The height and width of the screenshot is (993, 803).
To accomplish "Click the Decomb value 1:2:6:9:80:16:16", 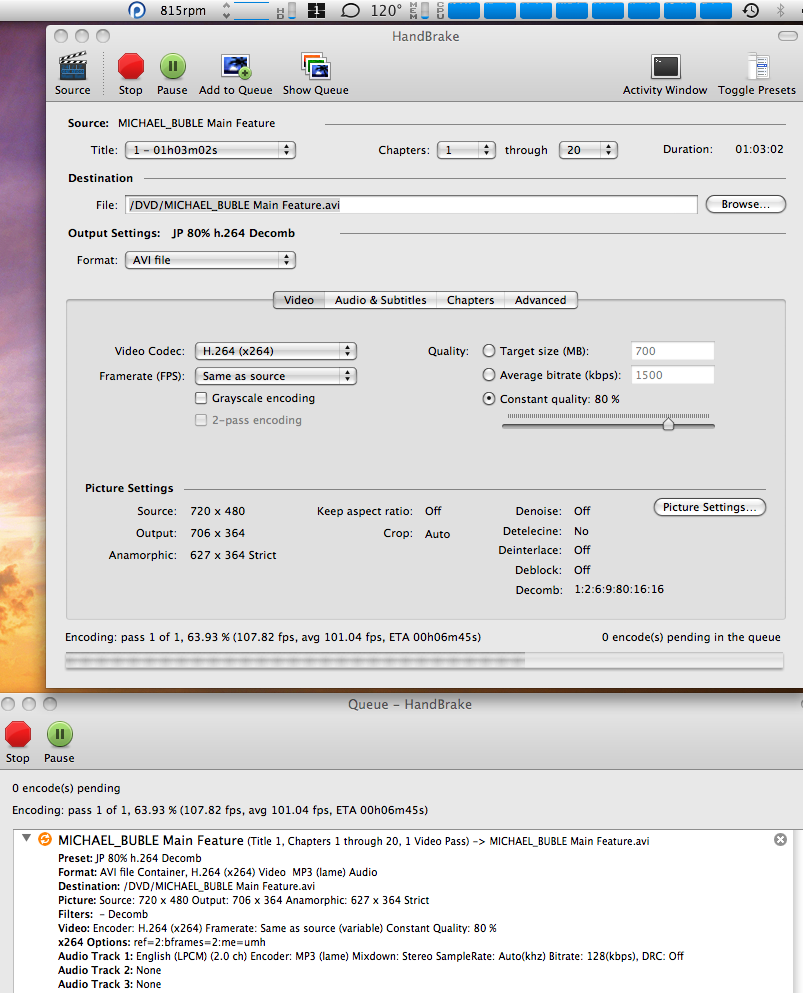I will [619, 589].
